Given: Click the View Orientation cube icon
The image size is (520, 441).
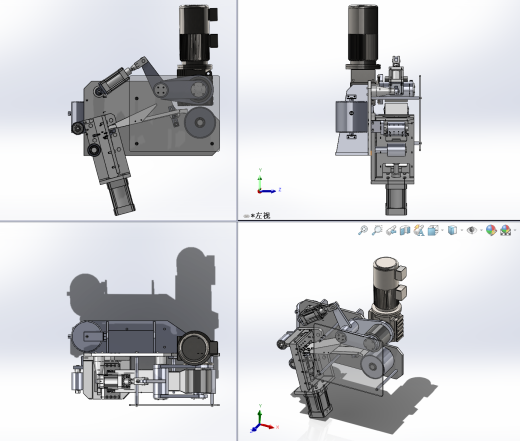Looking at the screenshot, I should click(433, 230).
